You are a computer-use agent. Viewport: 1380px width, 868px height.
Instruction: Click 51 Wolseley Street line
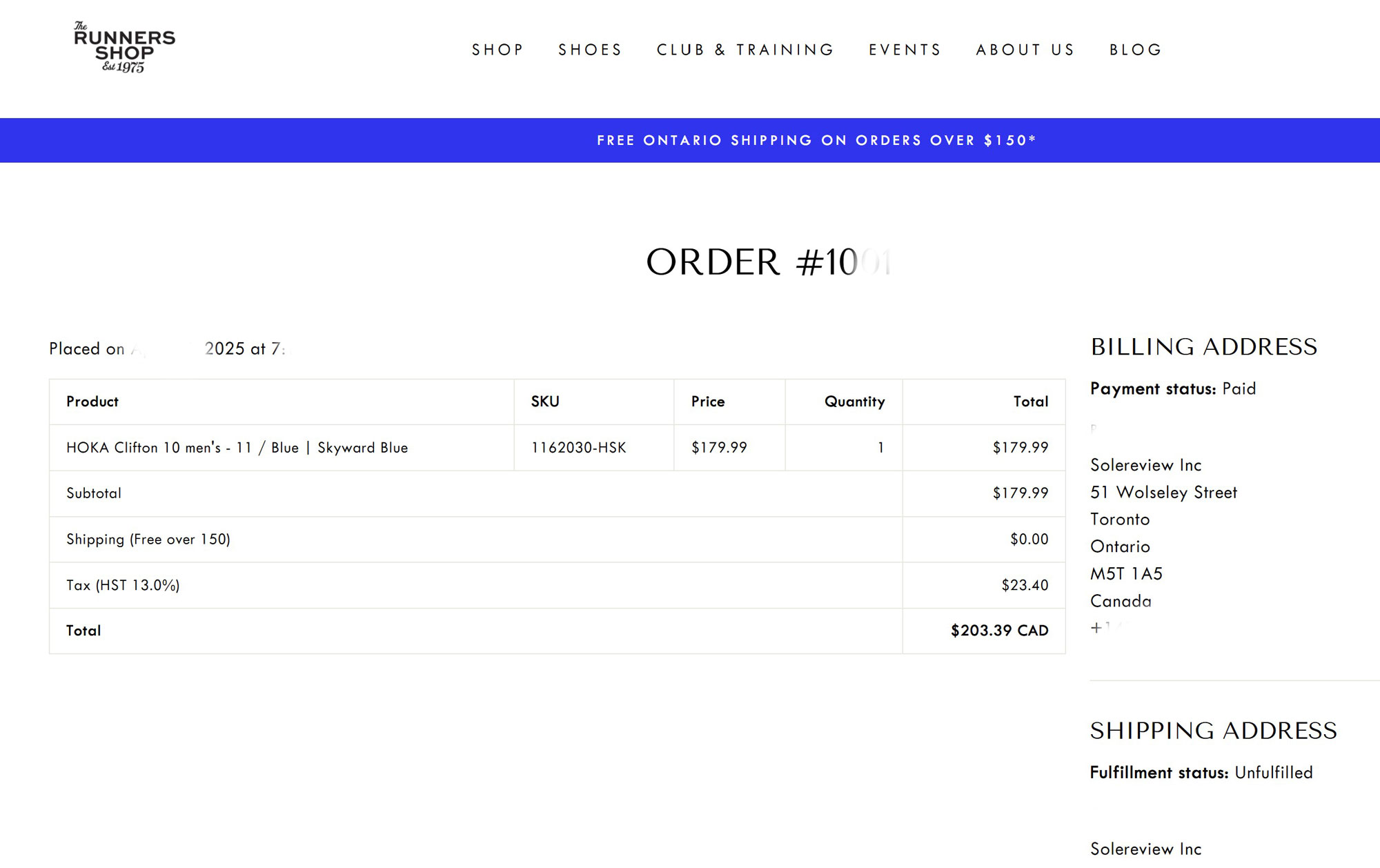pos(1164,493)
